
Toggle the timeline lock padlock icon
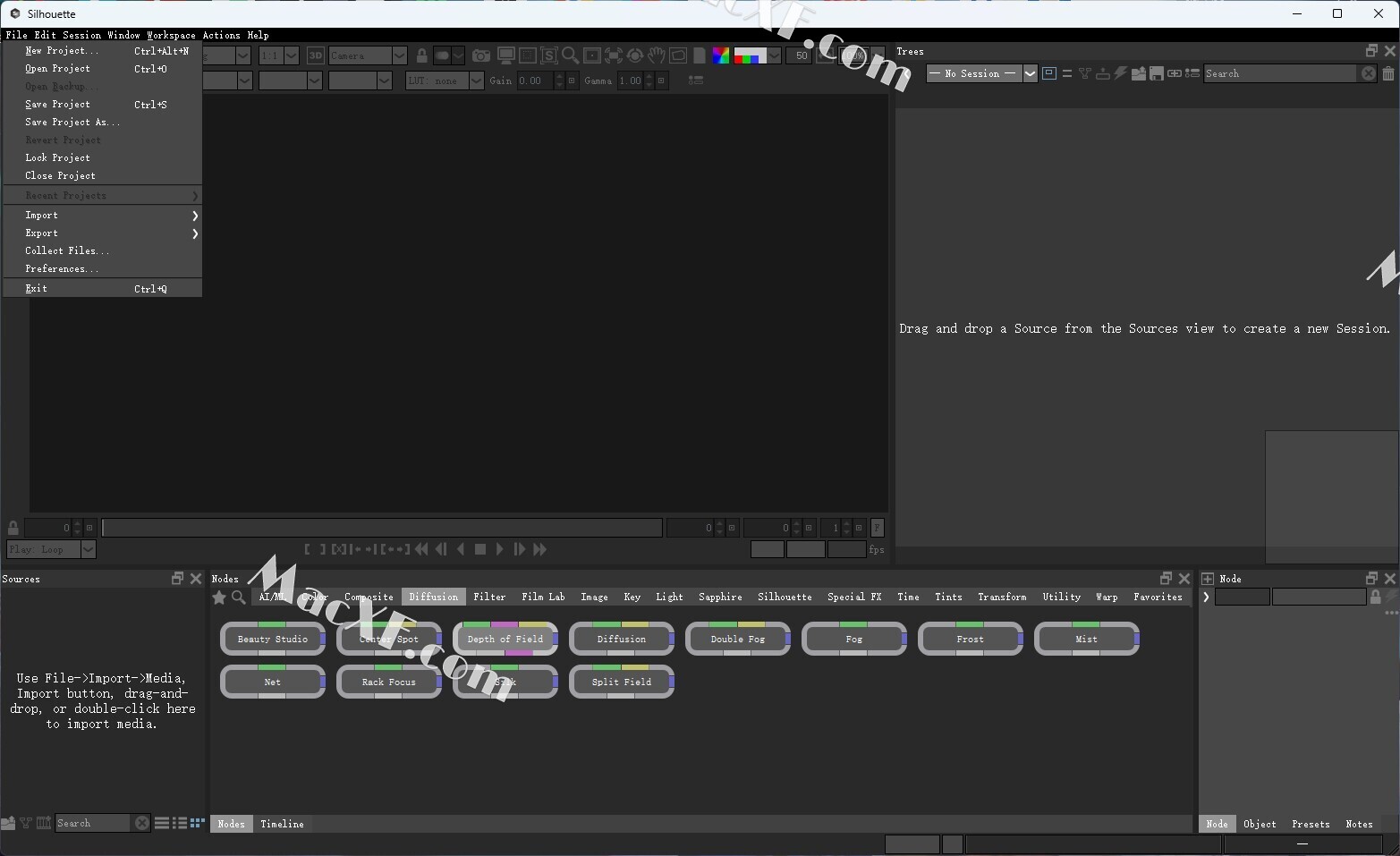pyautogui.click(x=13, y=528)
